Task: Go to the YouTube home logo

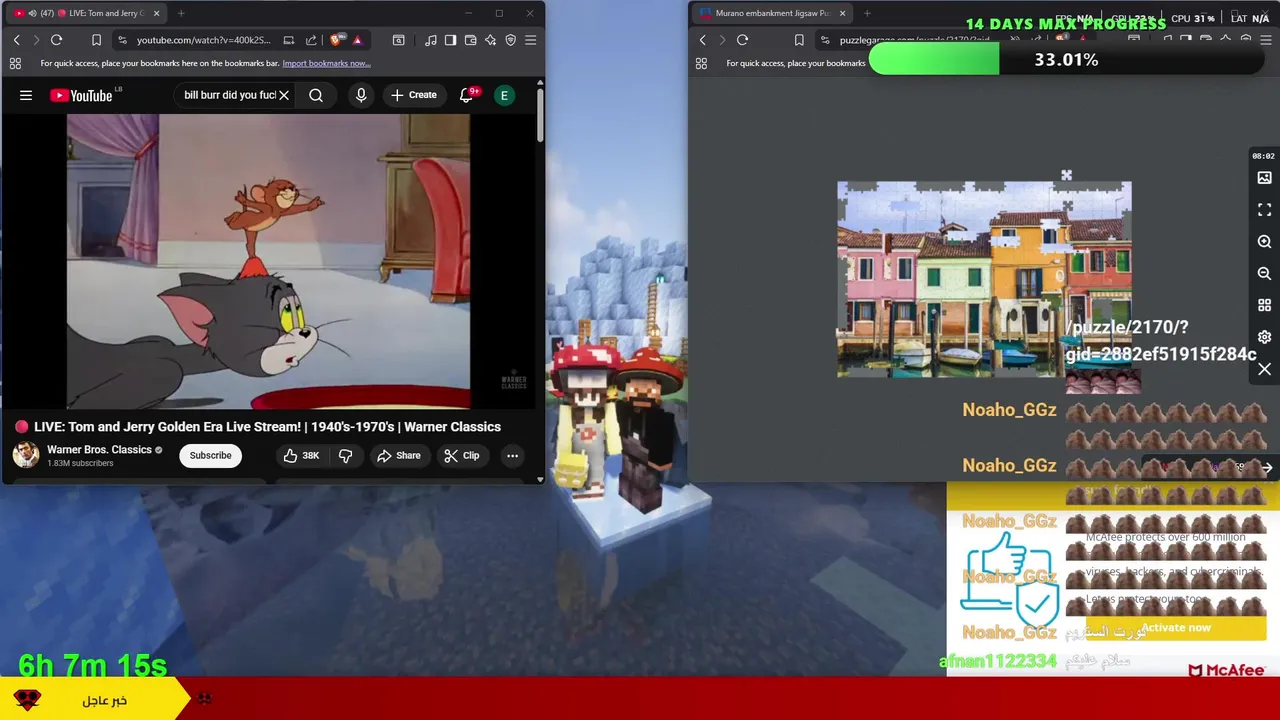Action: [81, 95]
